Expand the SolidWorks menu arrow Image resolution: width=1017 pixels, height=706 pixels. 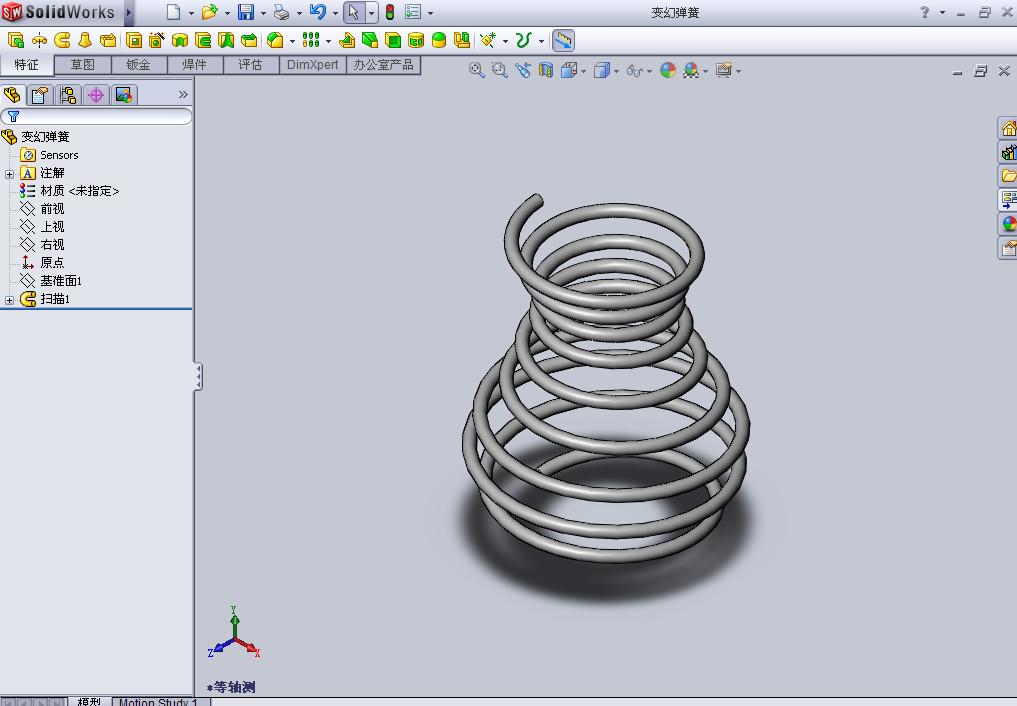[129, 12]
